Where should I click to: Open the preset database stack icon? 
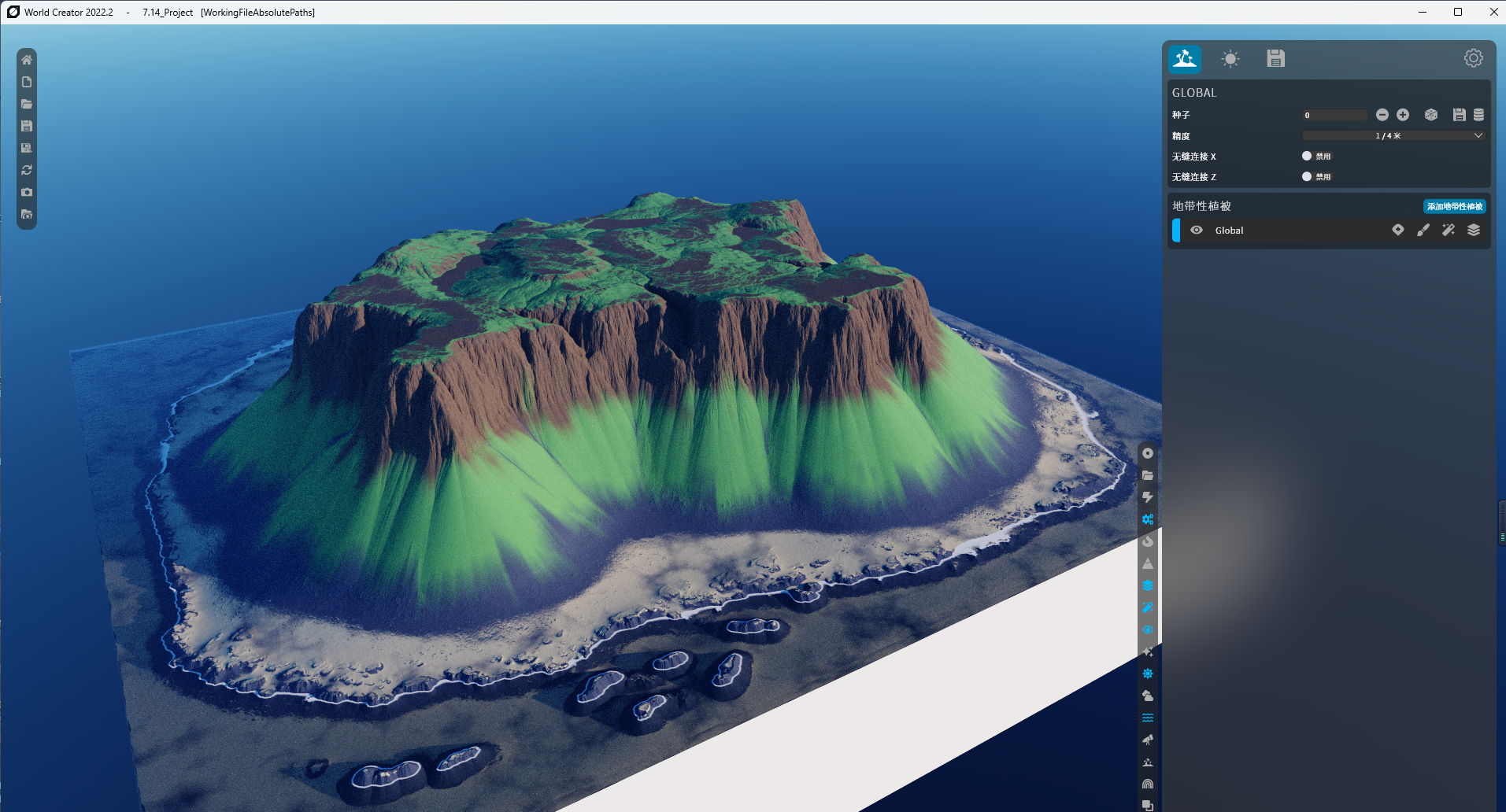[1478, 115]
